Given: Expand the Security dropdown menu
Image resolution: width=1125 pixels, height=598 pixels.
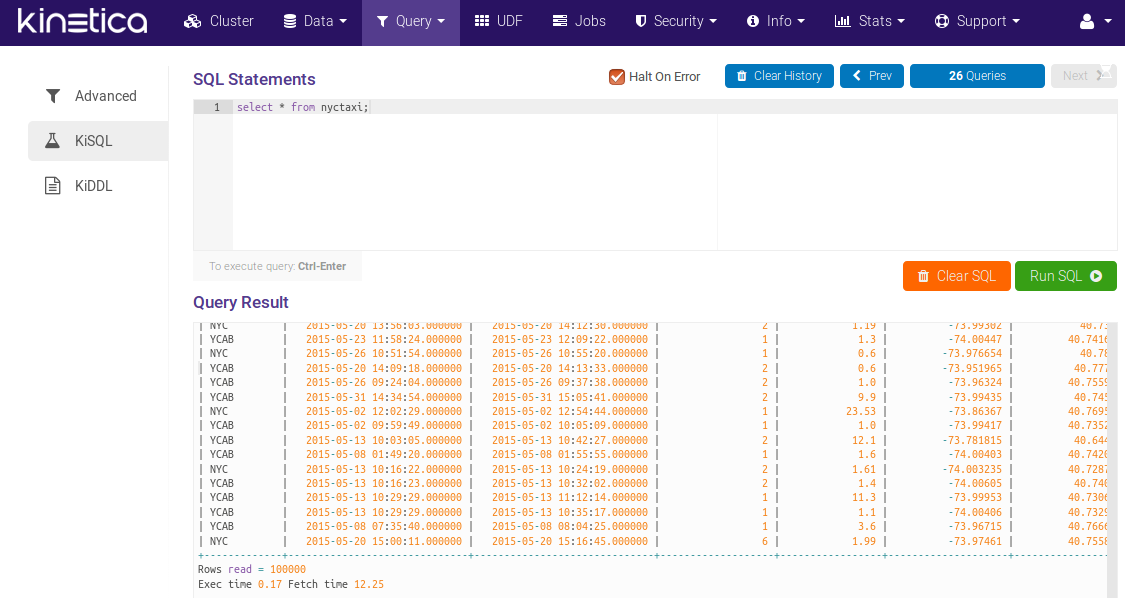Looking at the screenshot, I should coord(675,21).
